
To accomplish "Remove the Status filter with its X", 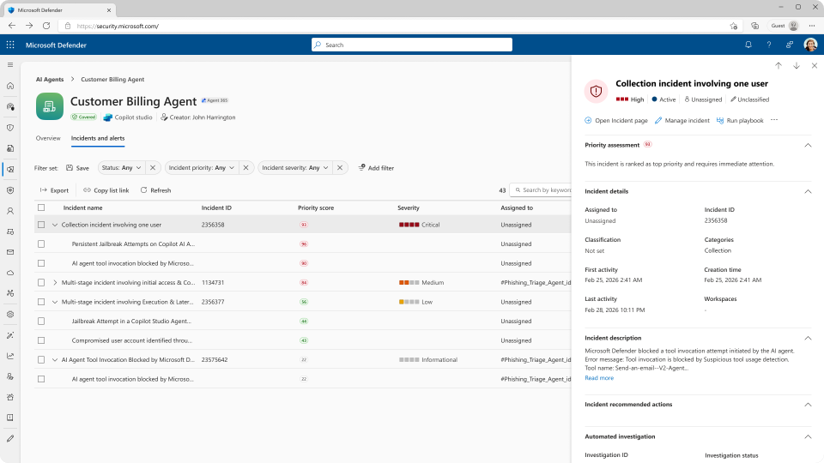I will (153, 168).
